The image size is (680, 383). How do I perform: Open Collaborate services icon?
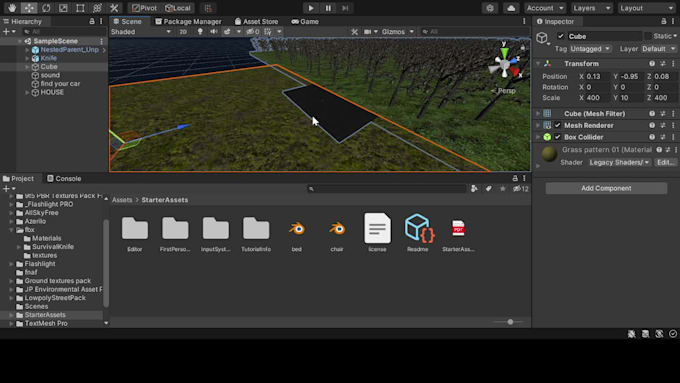tap(490, 8)
